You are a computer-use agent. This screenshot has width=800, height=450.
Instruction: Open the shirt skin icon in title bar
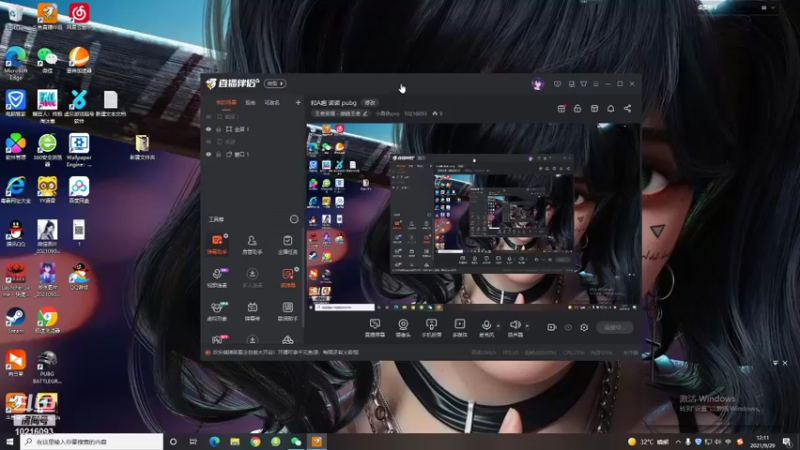(584, 84)
